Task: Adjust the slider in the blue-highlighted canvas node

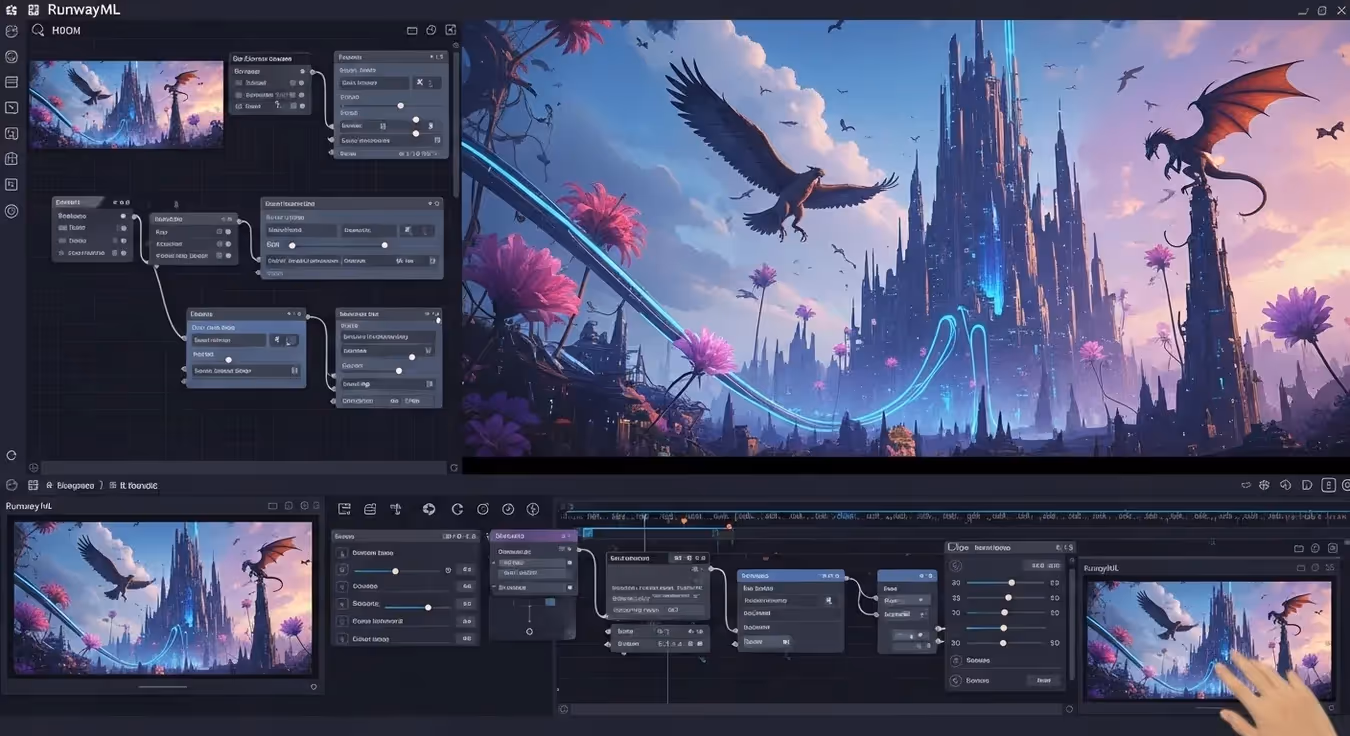Action: tap(229, 359)
